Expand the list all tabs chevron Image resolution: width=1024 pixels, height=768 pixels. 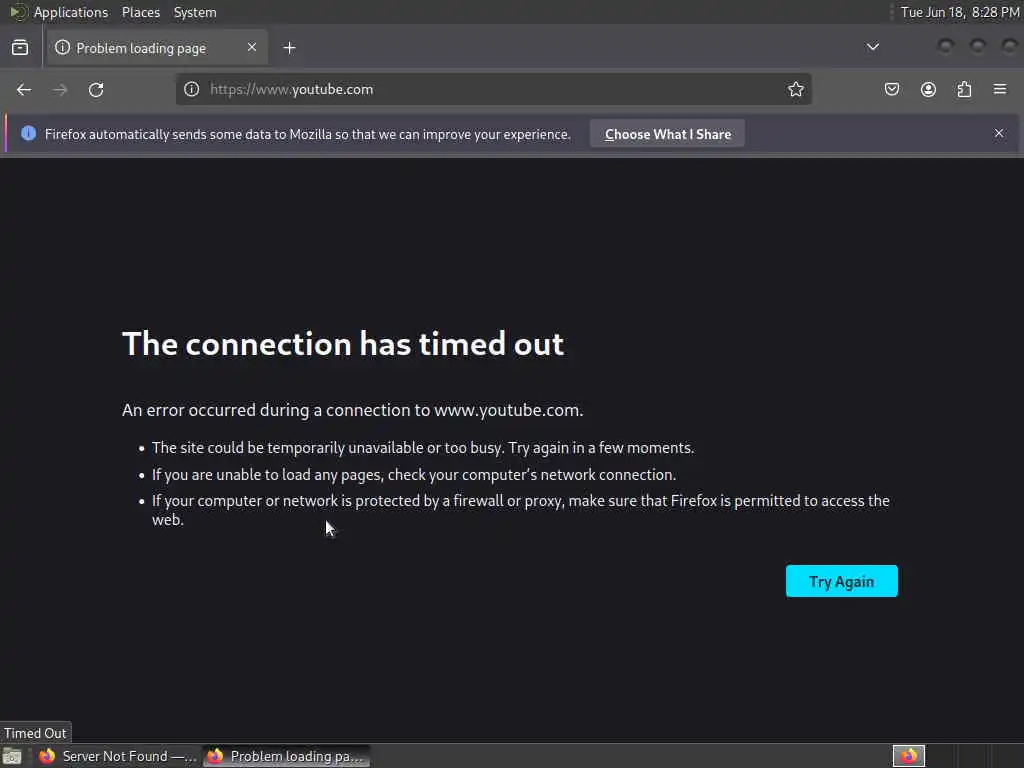[x=872, y=47]
